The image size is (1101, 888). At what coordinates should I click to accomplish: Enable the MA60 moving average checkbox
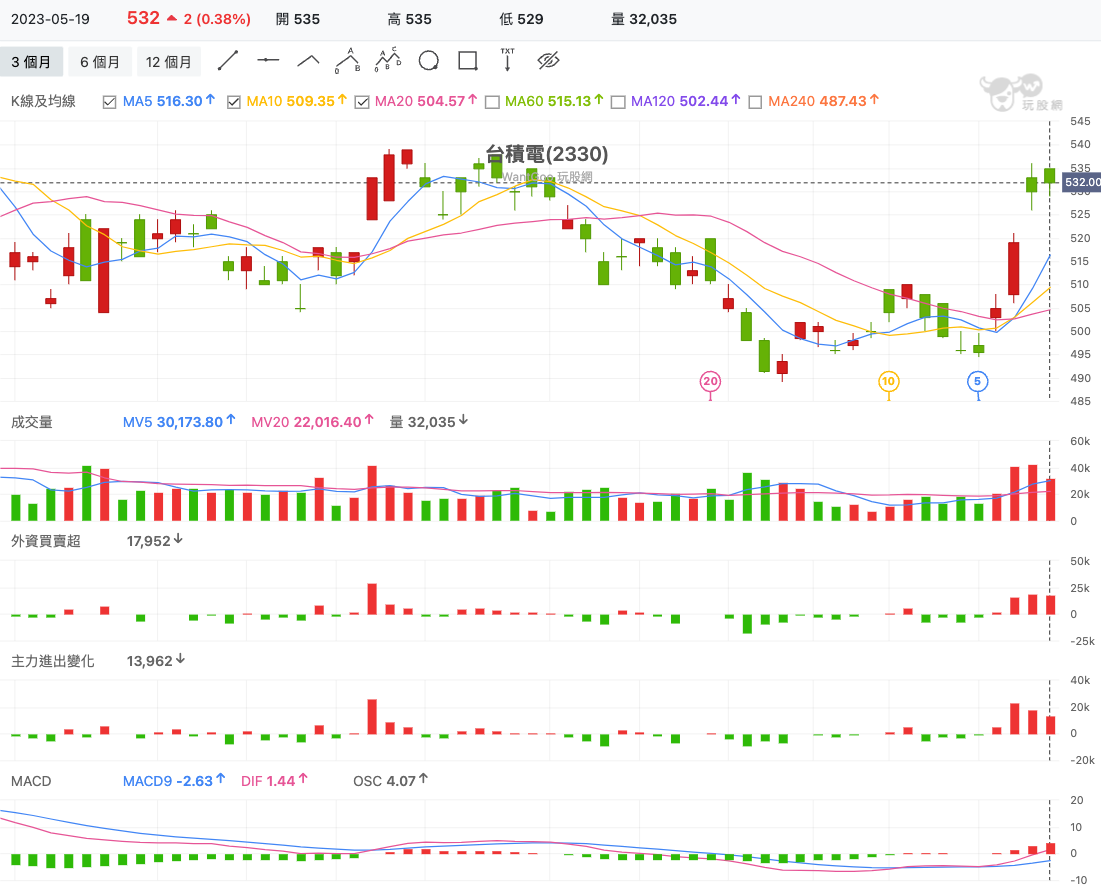tap(492, 101)
